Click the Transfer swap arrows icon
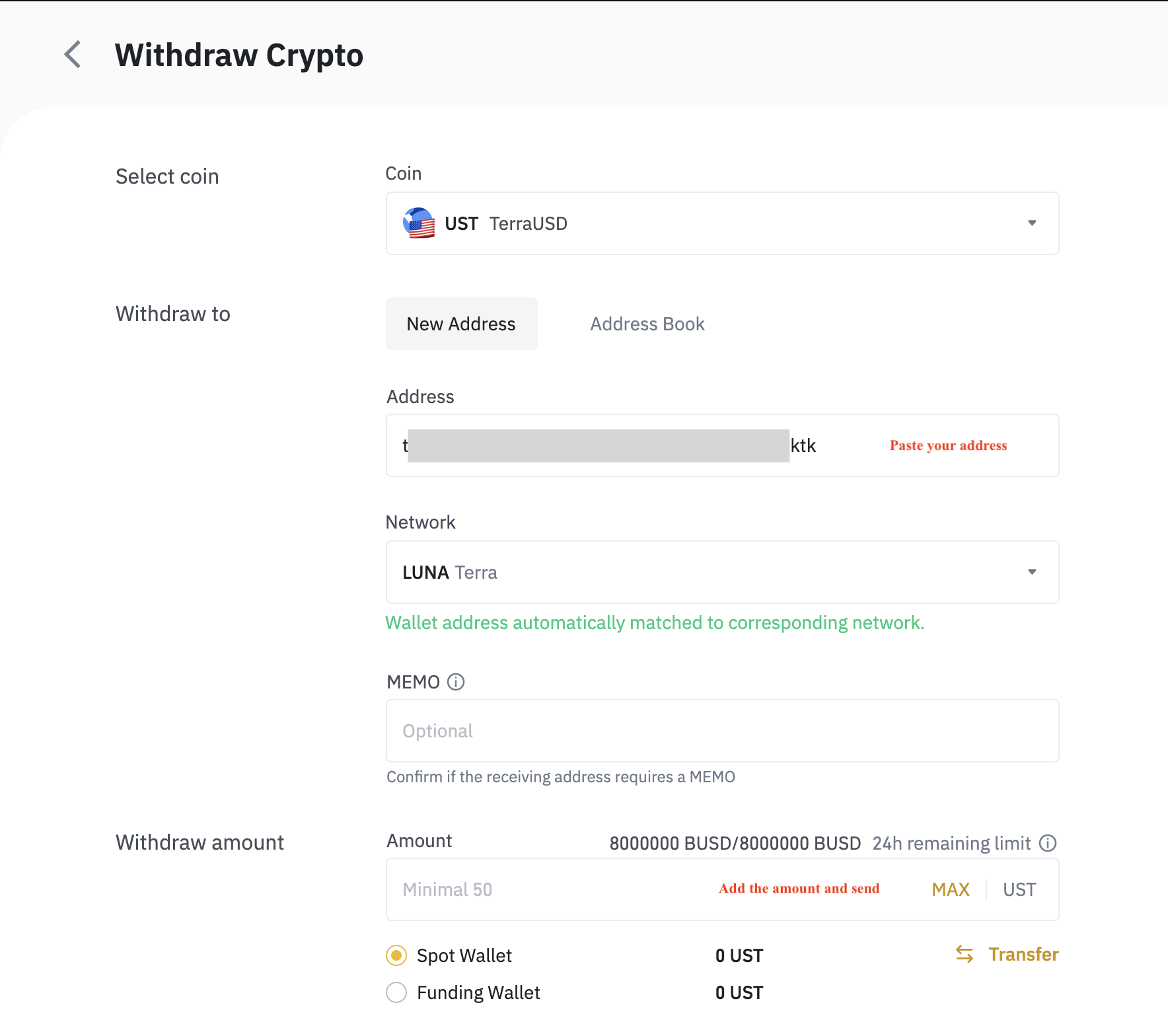Image resolution: width=1168 pixels, height=1036 pixels. pyautogui.click(x=965, y=954)
